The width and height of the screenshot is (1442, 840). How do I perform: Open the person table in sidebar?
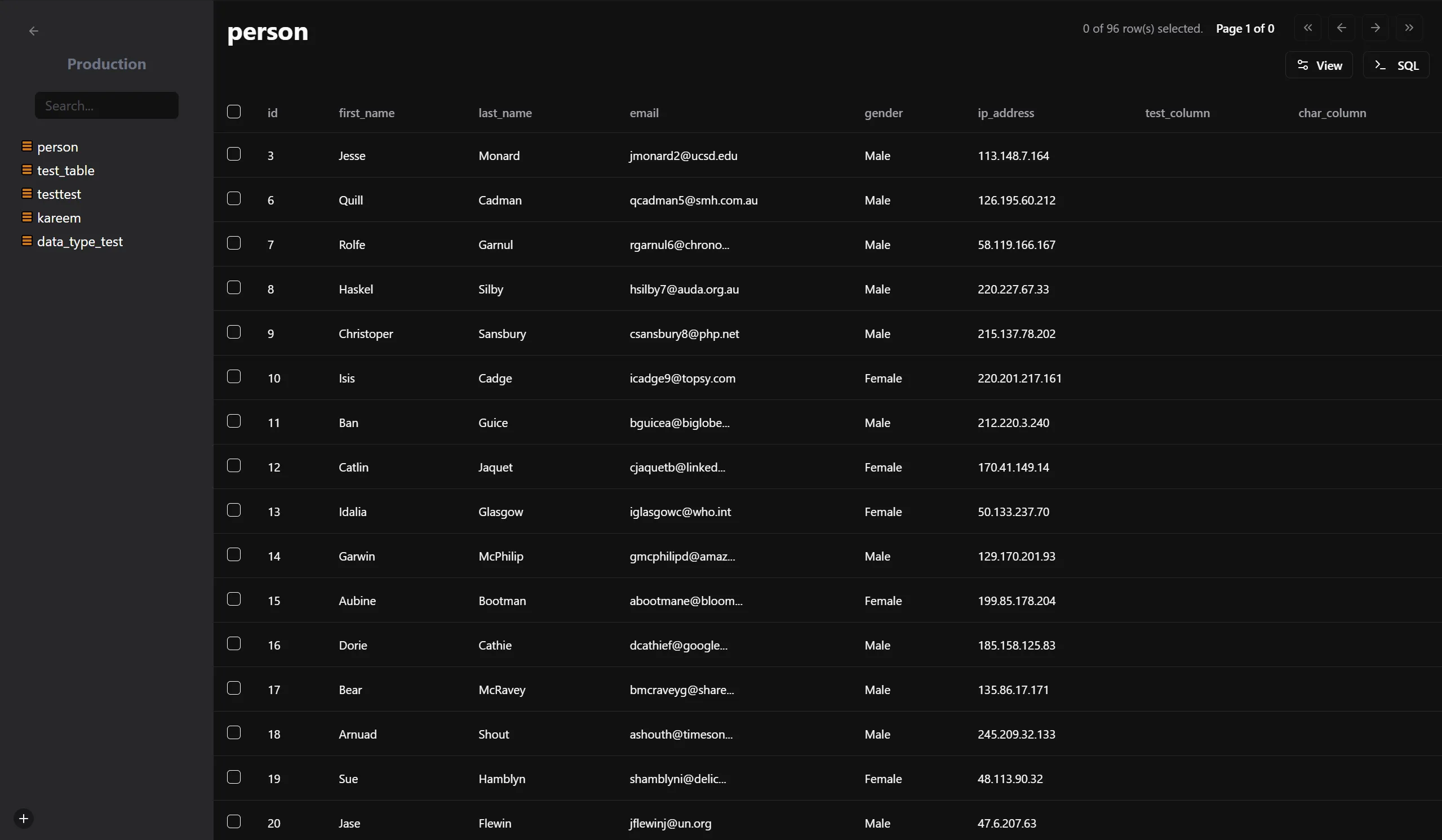pyautogui.click(x=57, y=147)
